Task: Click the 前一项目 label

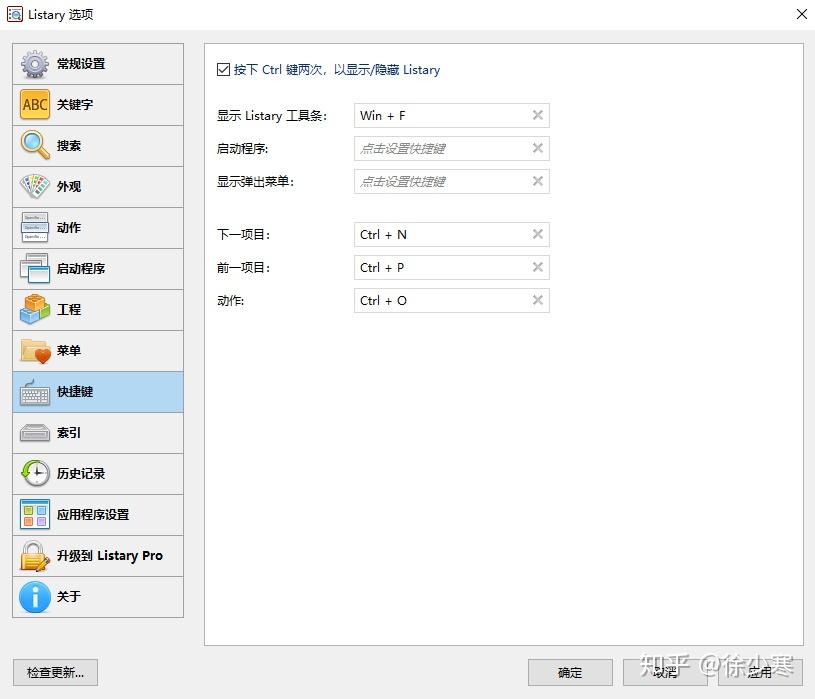Action: [x=243, y=268]
